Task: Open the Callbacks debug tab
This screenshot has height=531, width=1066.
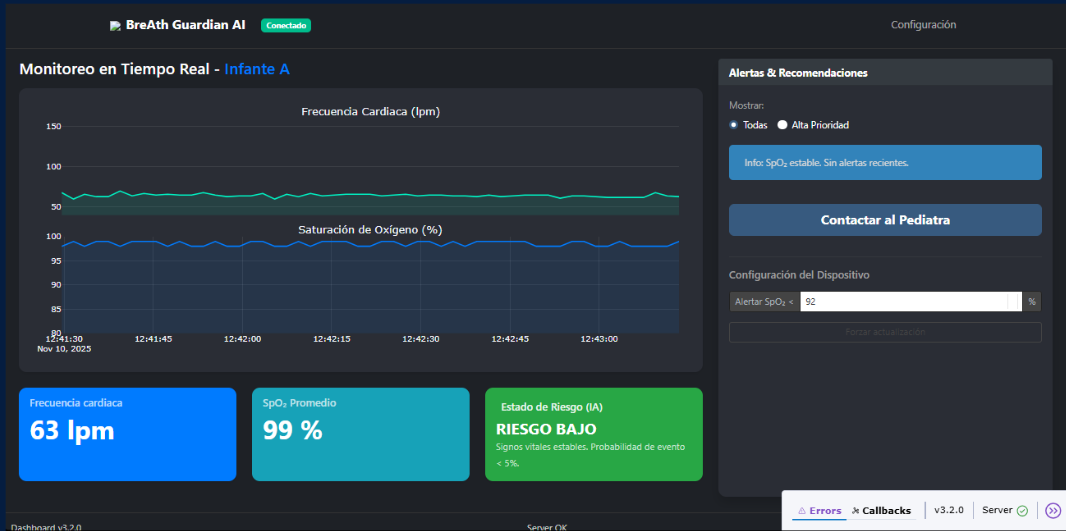Action: (x=881, y=511)
